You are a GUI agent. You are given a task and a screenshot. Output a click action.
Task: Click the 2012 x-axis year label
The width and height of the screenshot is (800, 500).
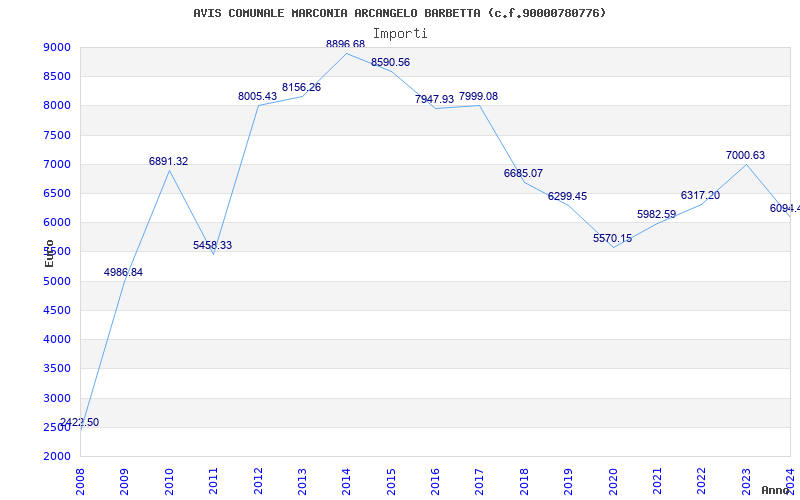[x=258, y=482]
